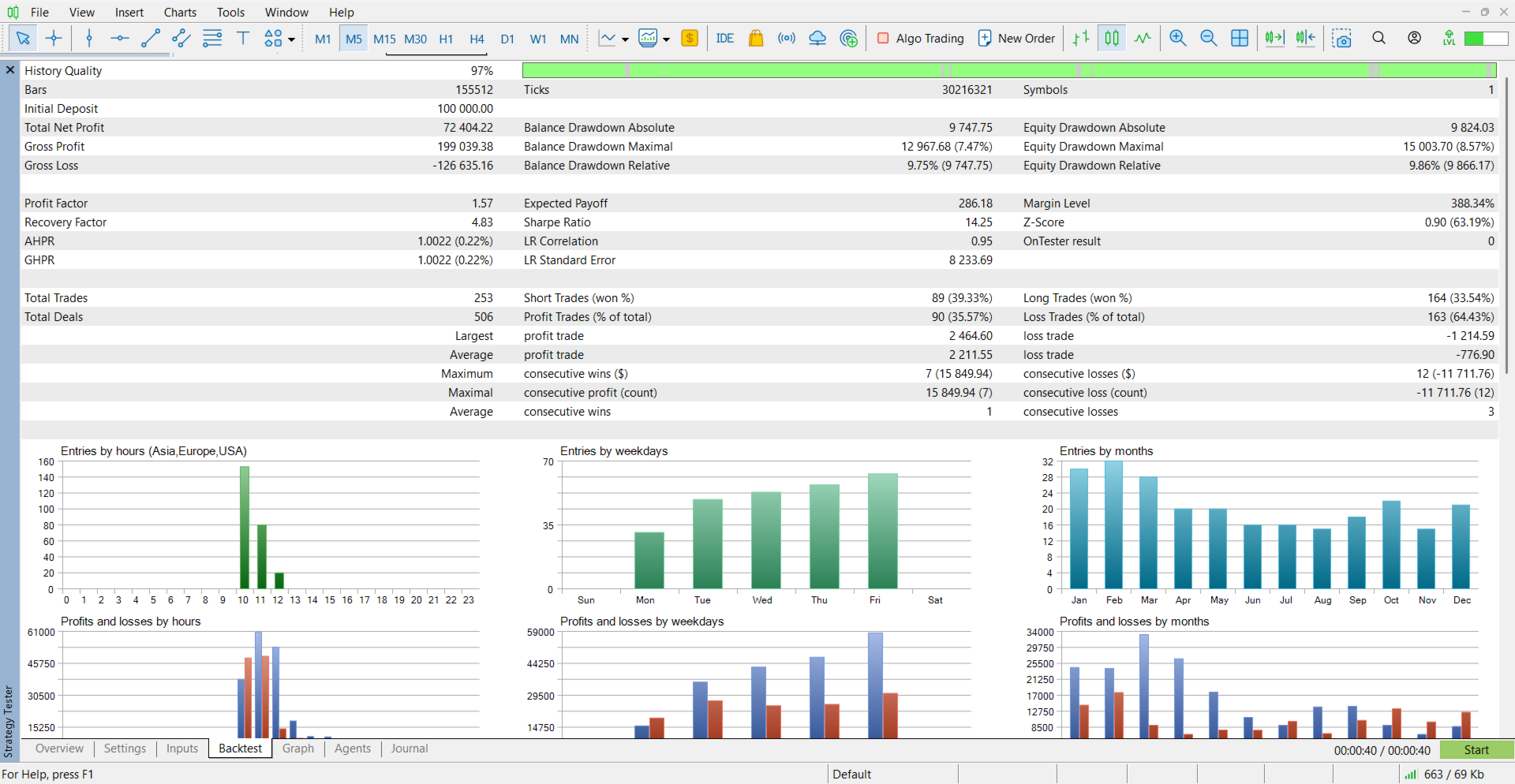
Task: Open the Charts menu
Action: pos(180,12)
